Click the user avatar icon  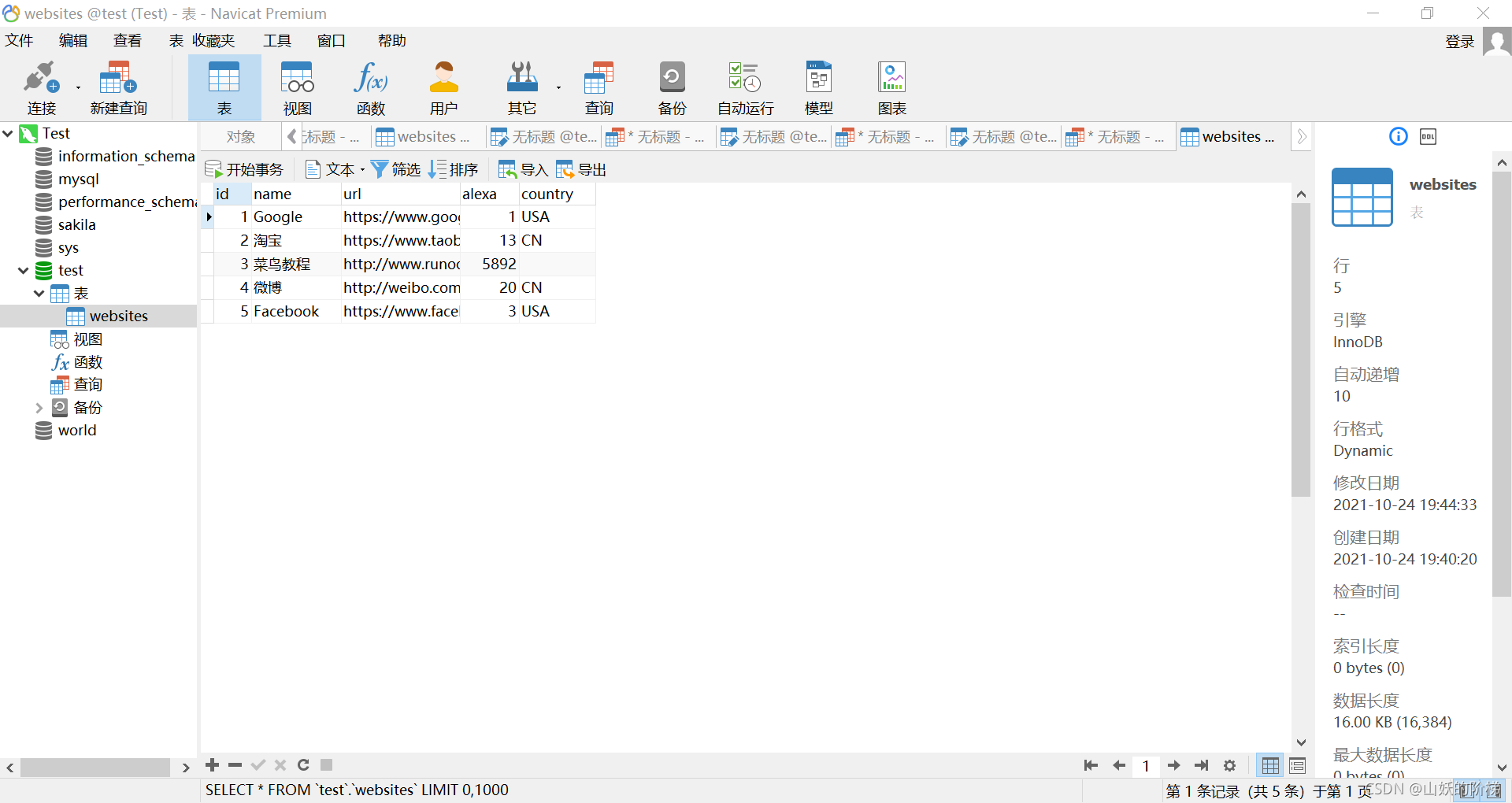click(1496, 41)
